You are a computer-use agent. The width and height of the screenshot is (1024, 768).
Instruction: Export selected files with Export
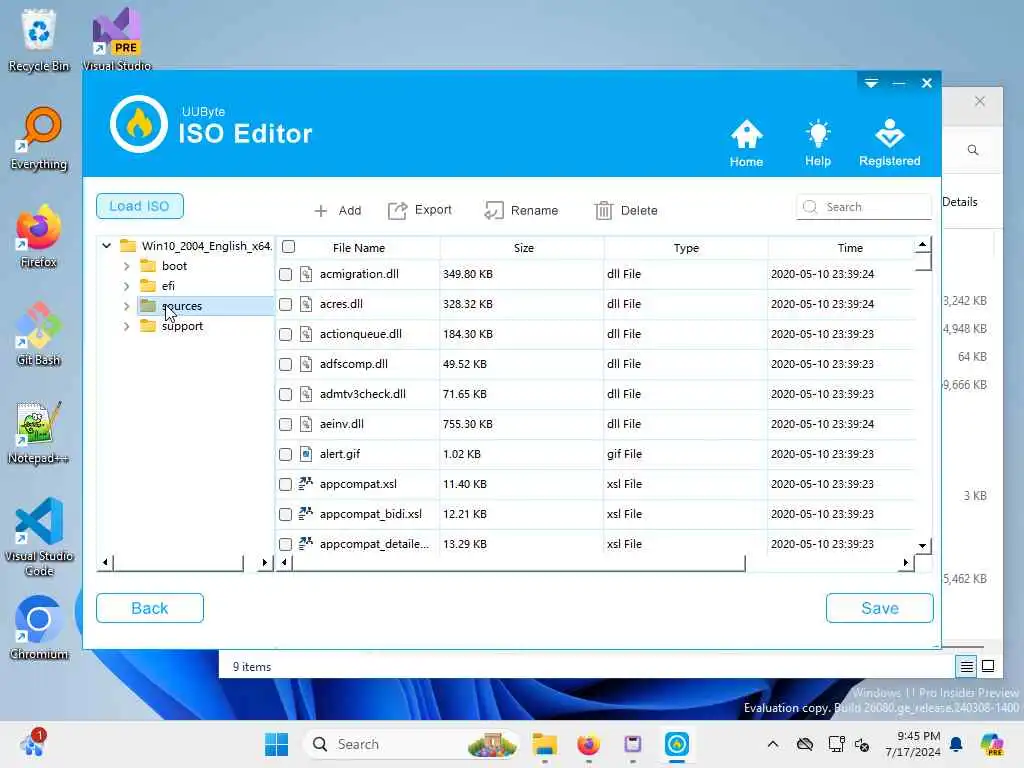[x=419, y=210]
